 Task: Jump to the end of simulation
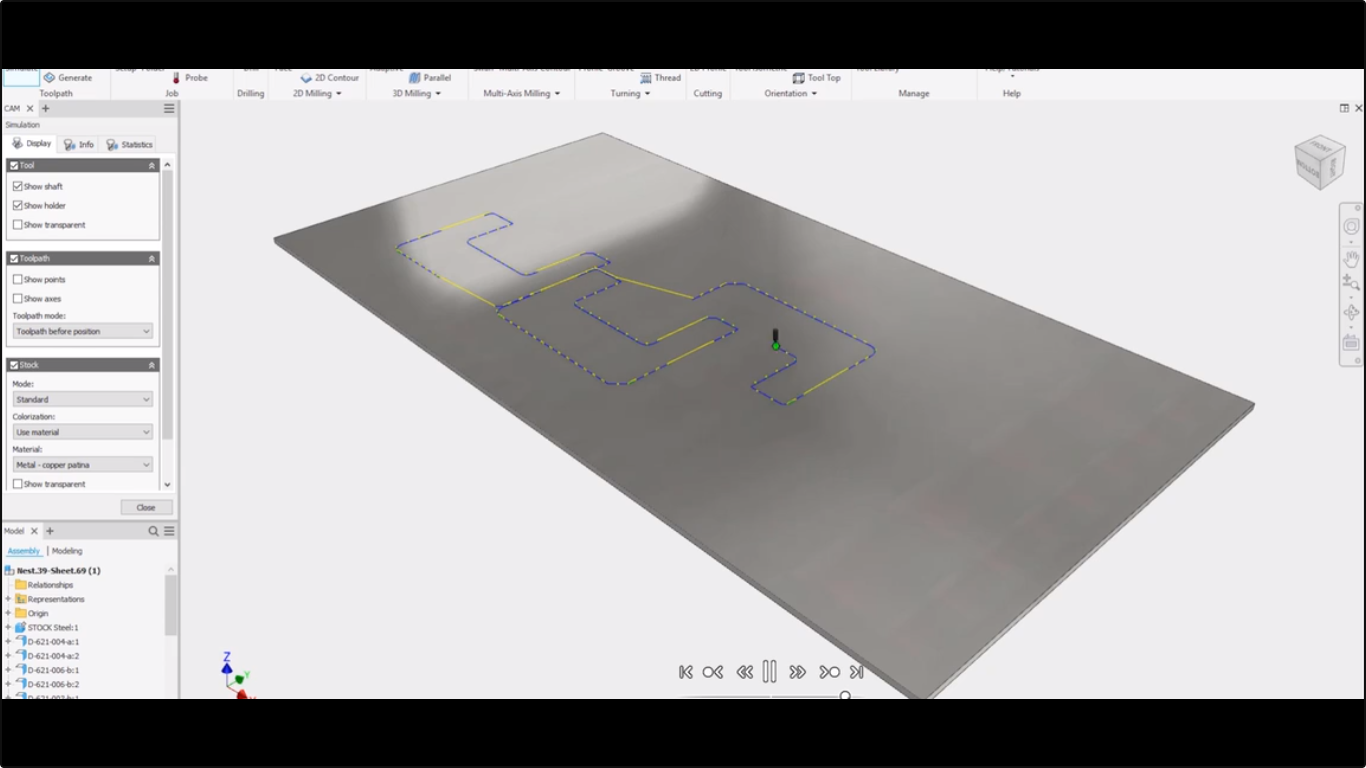pos(856,672)
